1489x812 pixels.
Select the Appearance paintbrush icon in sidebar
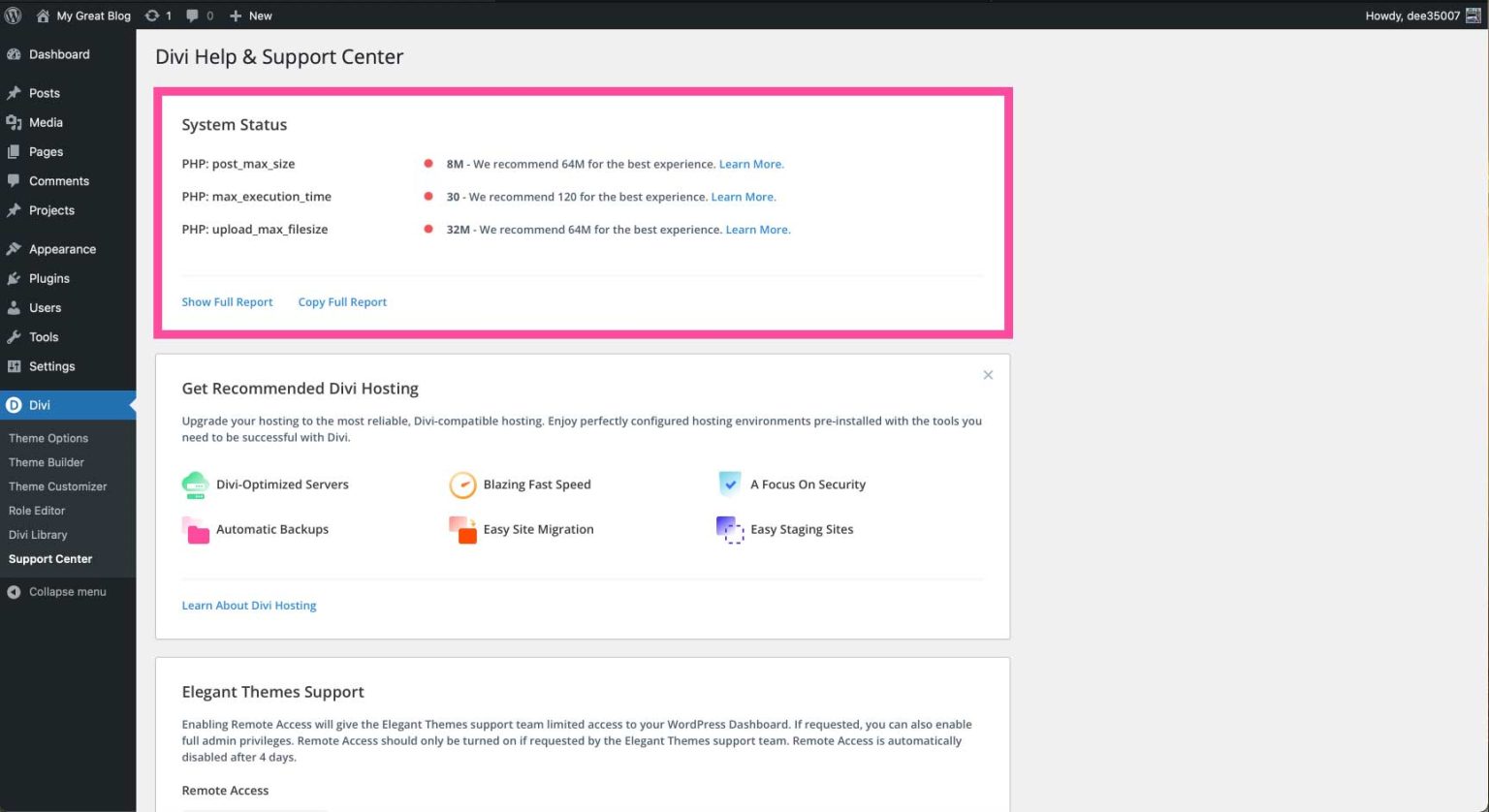pyautogui.click(x=15, y=249)
